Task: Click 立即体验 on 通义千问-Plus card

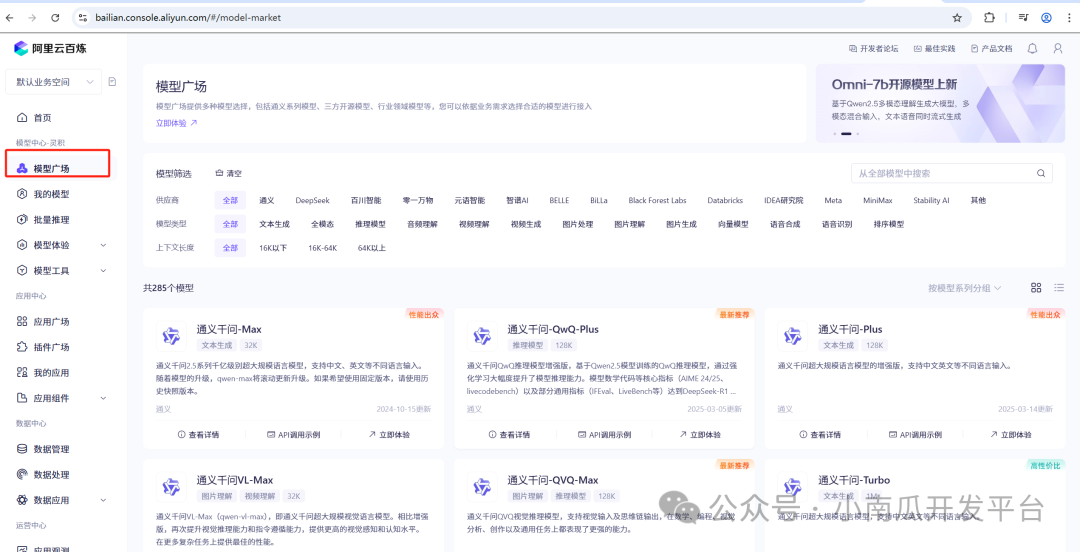Action: pos(1010,435)
